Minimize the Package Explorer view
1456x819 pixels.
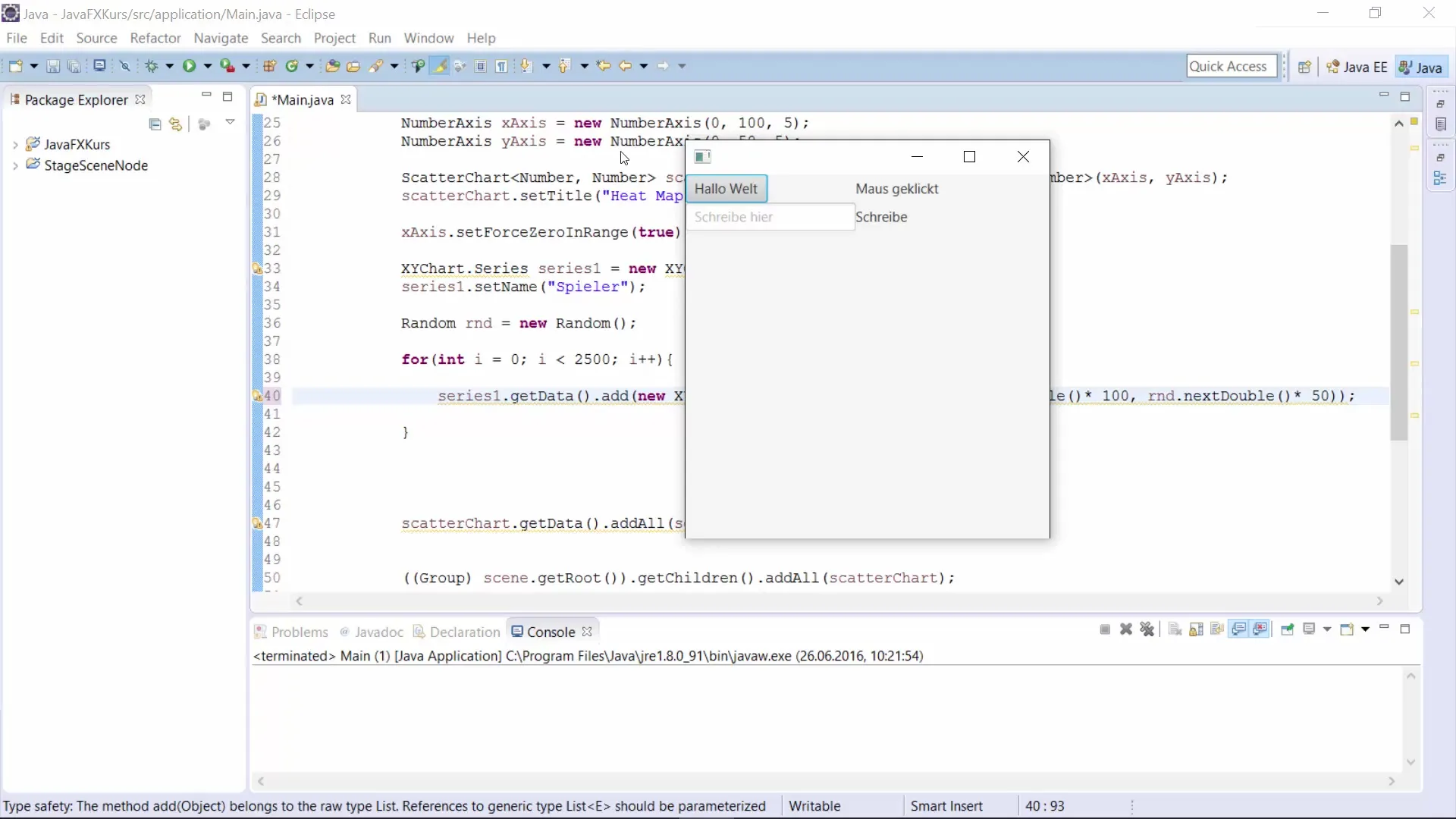point(206,95)
